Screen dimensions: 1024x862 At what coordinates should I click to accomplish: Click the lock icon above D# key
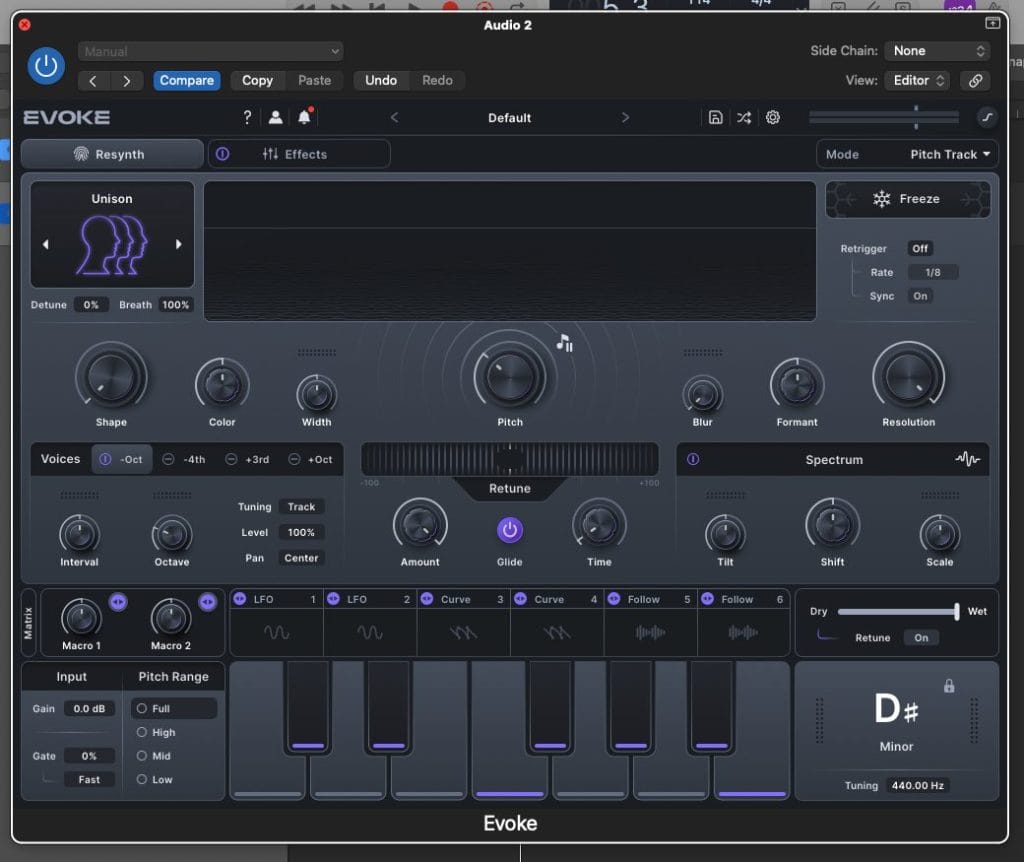click(x=948, y=686)
